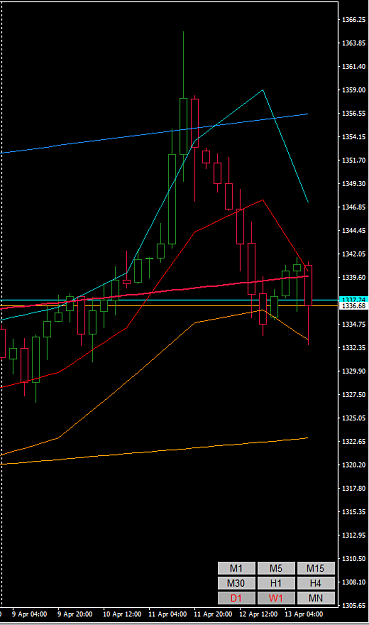Click the 11 Apr 20:00 time label
This screenshot has width=369, height=625.
click(x=213, y=614)
